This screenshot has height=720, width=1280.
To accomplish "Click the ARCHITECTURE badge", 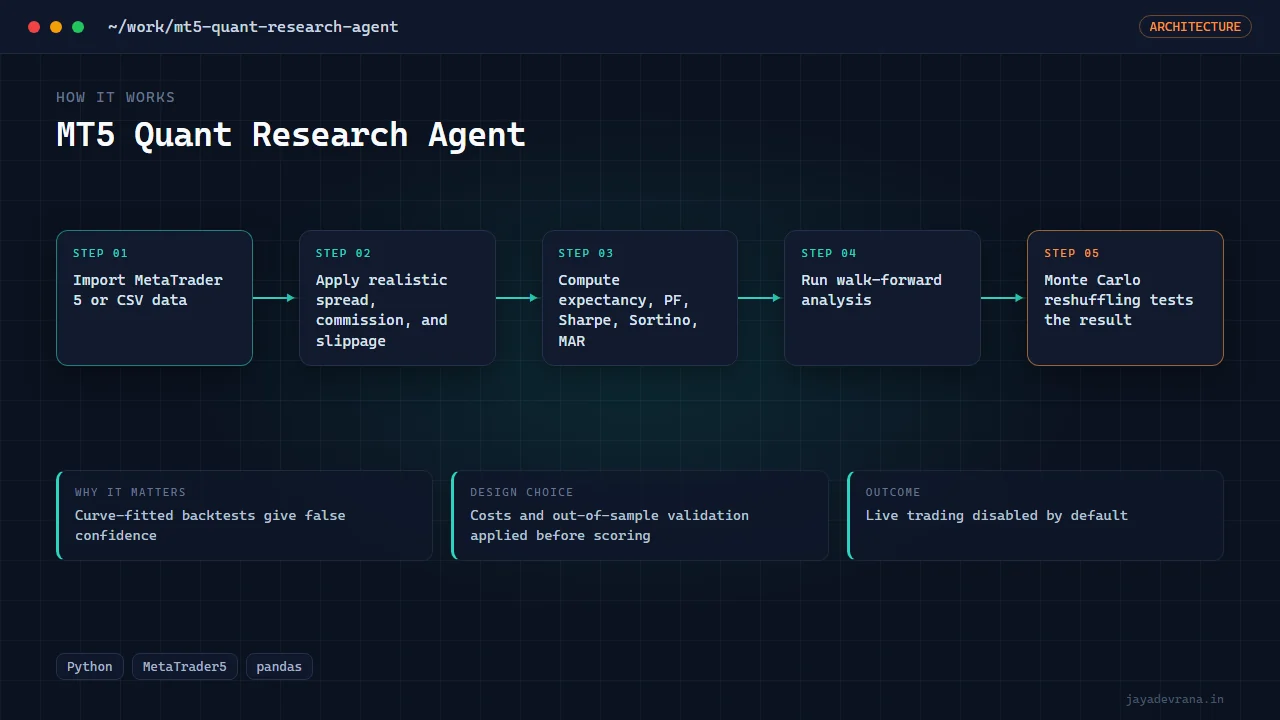I will pos(1195,27).
